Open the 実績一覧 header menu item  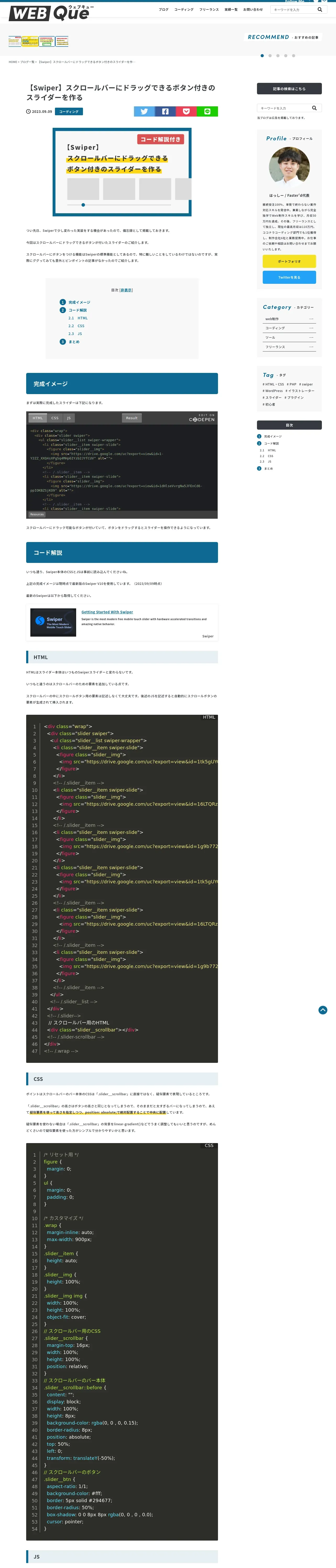point(231,10)
